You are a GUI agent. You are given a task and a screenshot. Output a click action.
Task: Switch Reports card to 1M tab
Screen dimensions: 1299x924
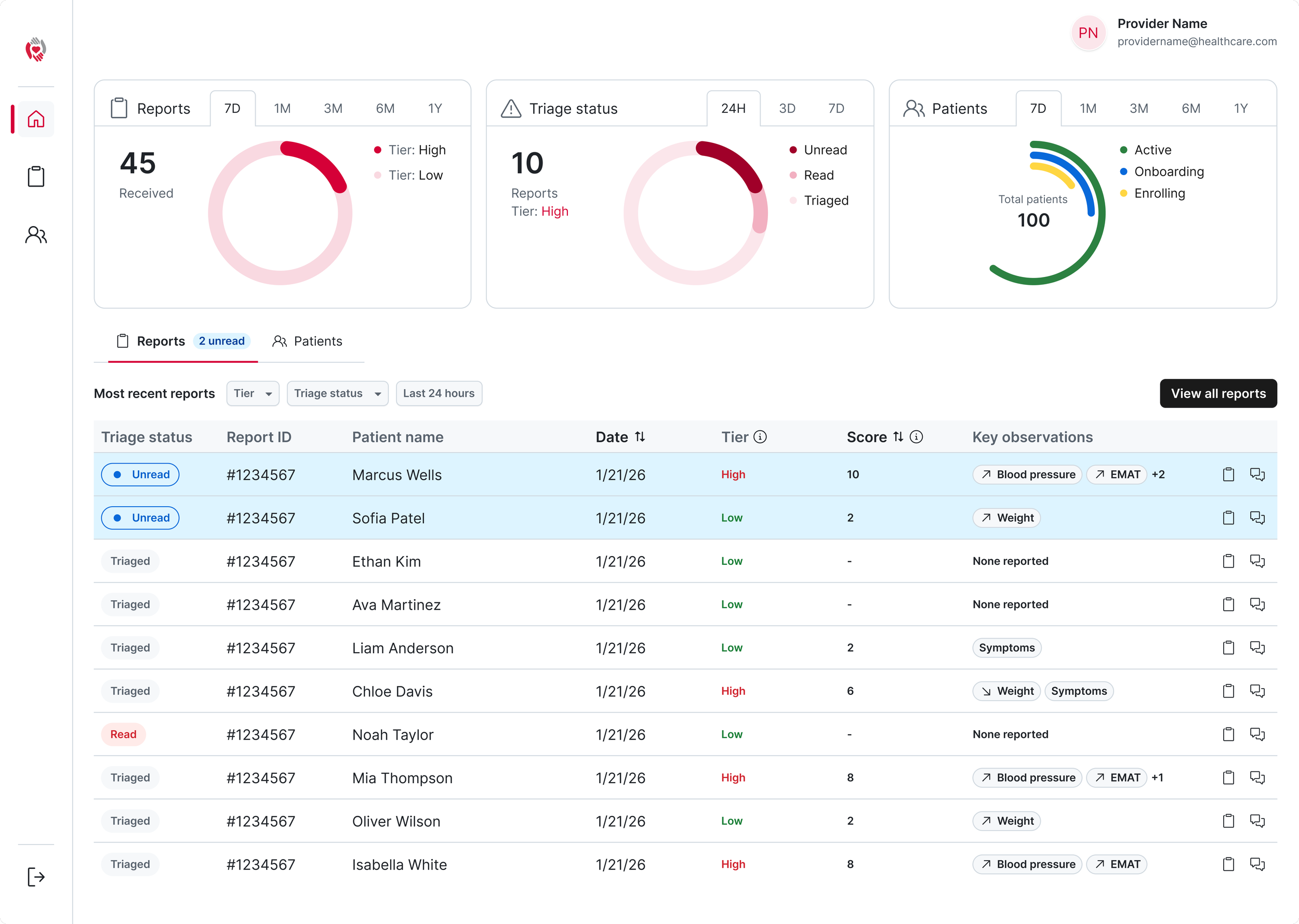pos(282,108)
